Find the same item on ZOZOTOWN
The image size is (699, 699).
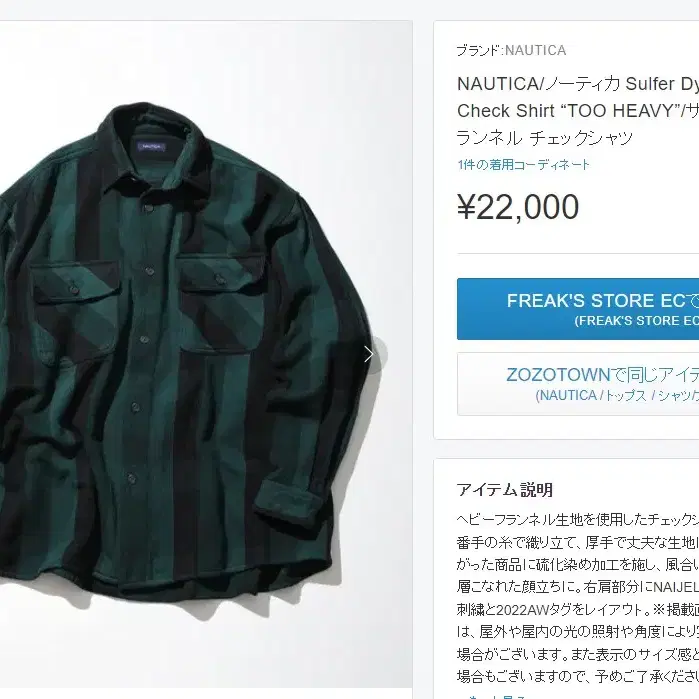(x=578, y=384)
